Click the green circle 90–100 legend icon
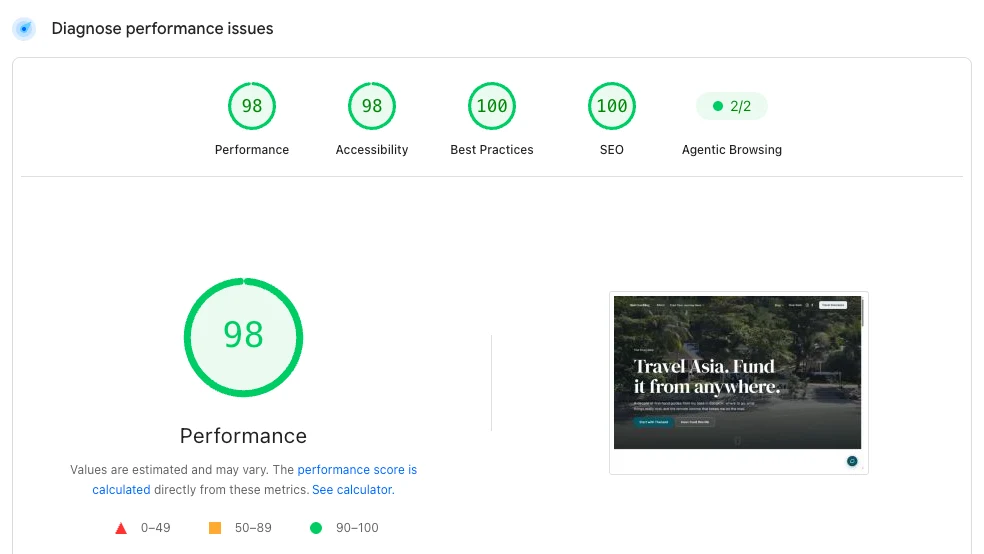The width and height of the screenshot is (984, 554). coord(316,528)
